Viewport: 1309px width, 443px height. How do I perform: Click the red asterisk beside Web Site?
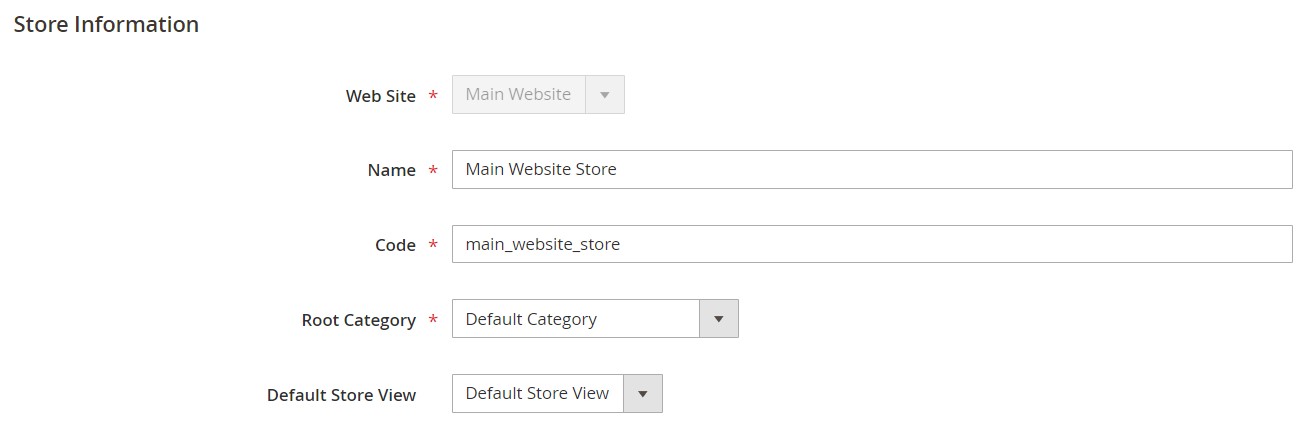click(x=433, y=96)
